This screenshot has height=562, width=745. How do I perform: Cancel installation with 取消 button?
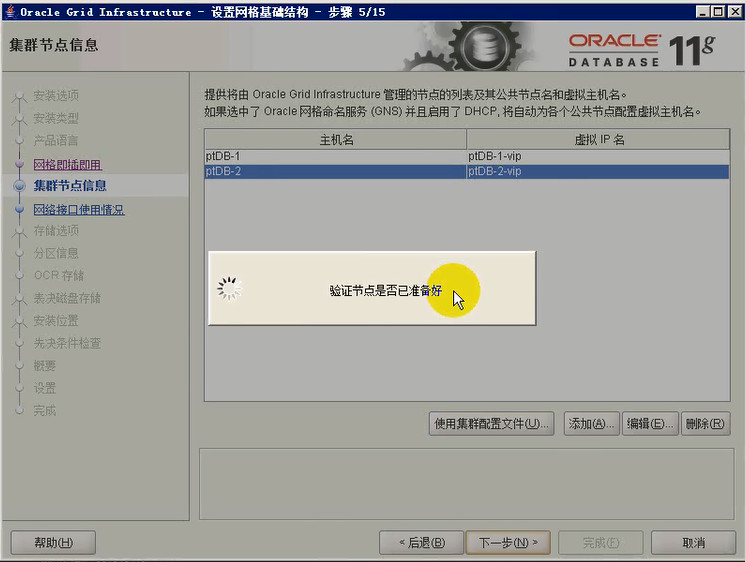[x=693, y=543]
